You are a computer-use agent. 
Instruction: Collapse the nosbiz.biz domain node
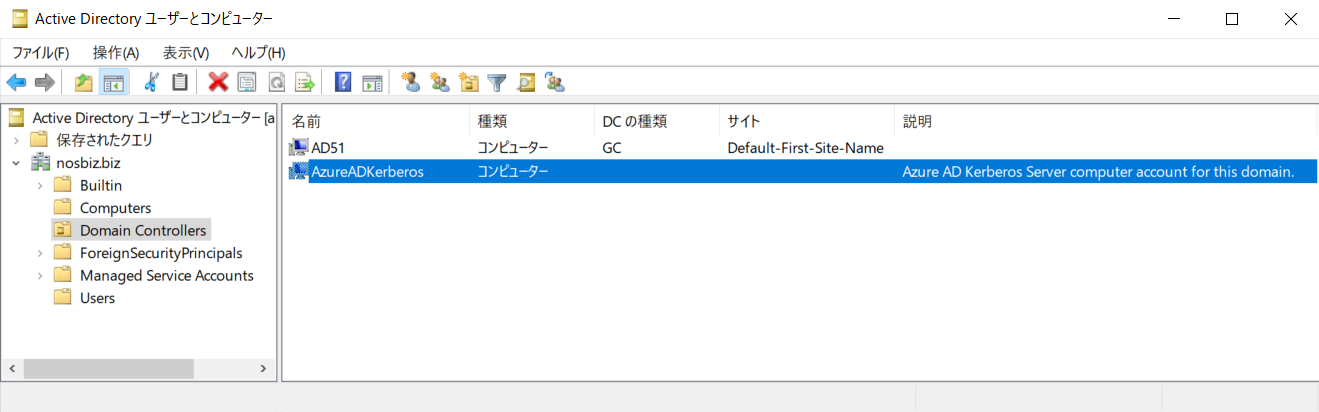coord(16,163)
